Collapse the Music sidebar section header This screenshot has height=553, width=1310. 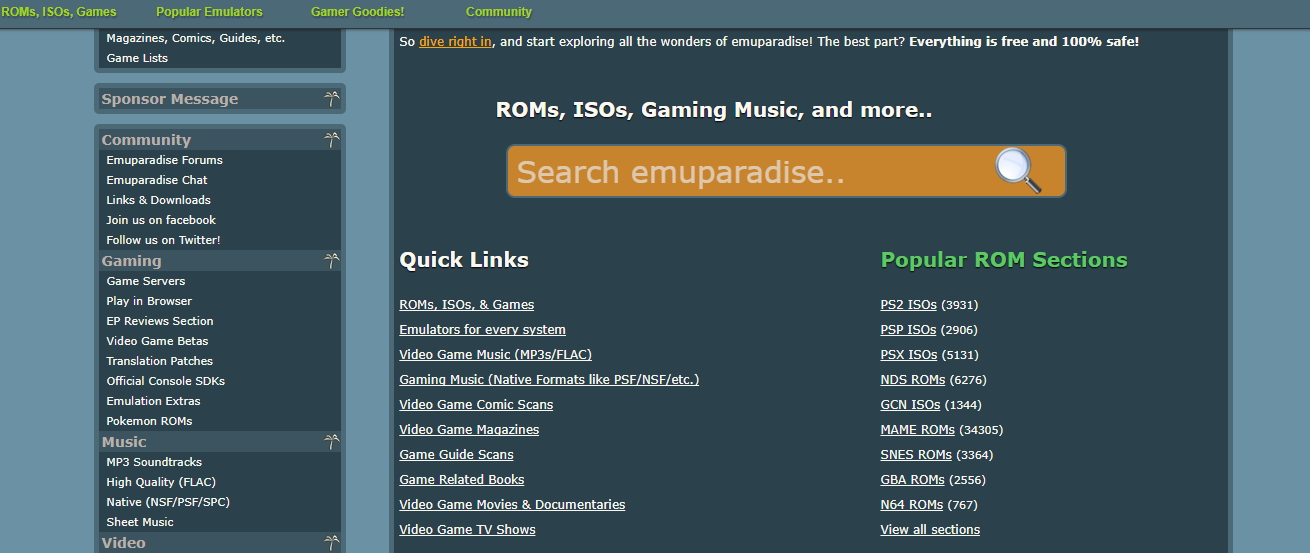point(219,442)
